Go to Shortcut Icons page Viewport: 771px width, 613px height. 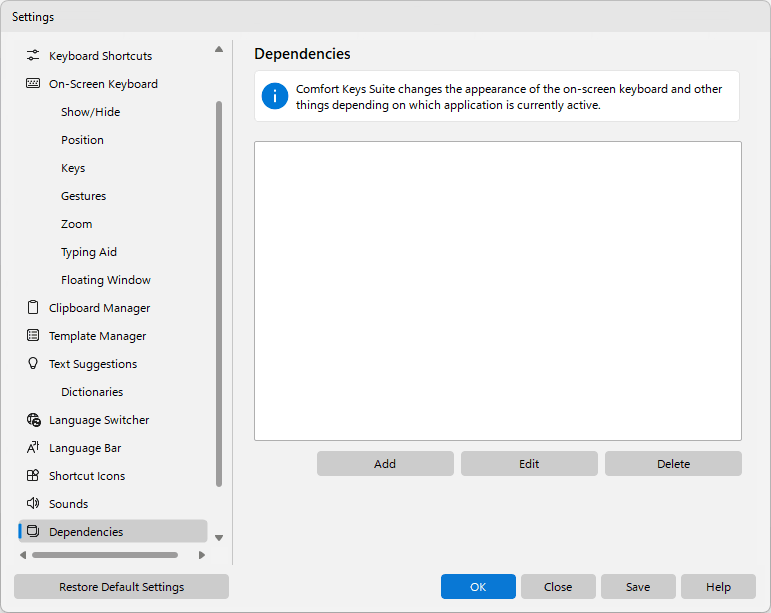pos(87,476)
